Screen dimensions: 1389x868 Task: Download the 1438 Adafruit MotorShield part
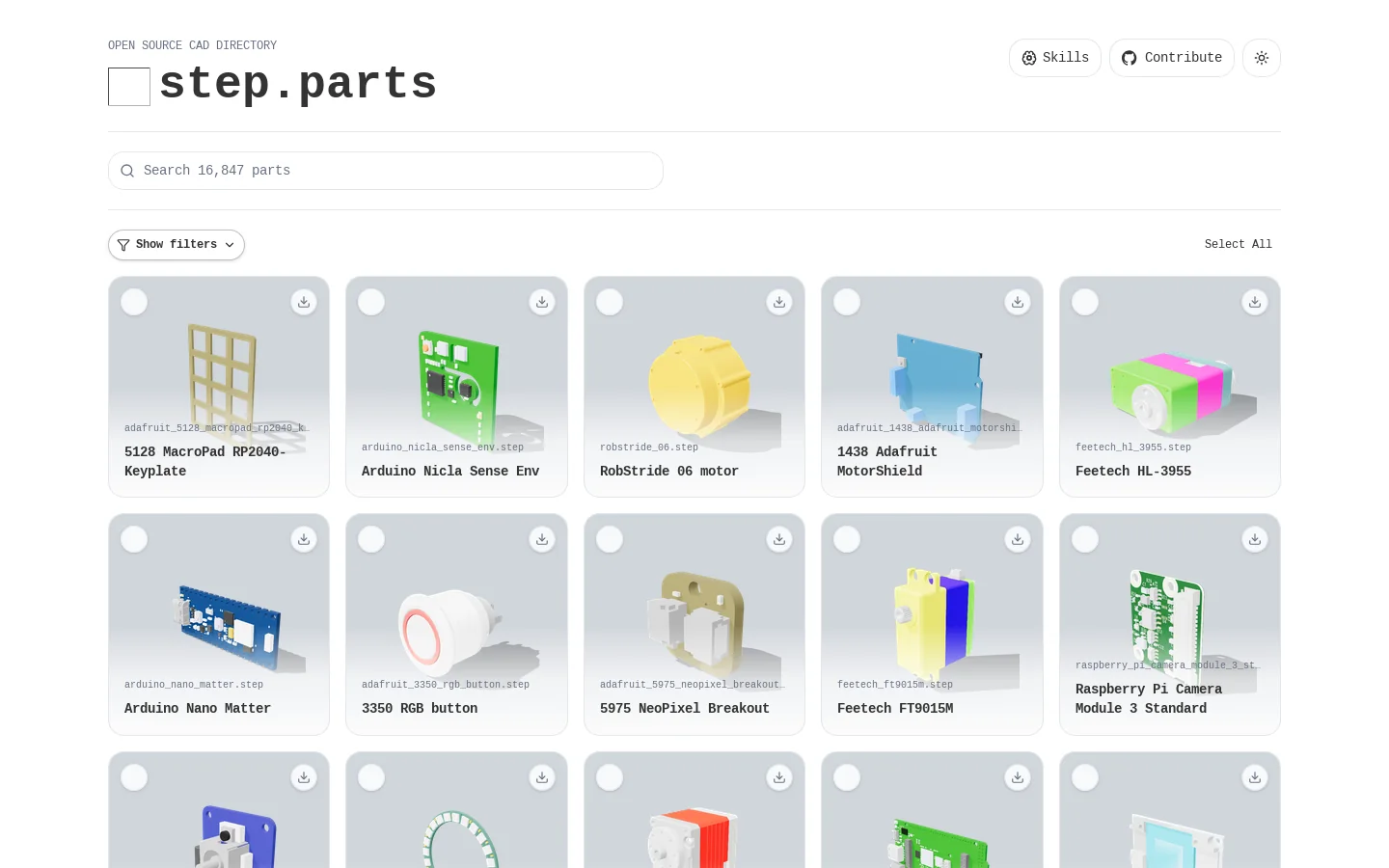click(1018, 302)
